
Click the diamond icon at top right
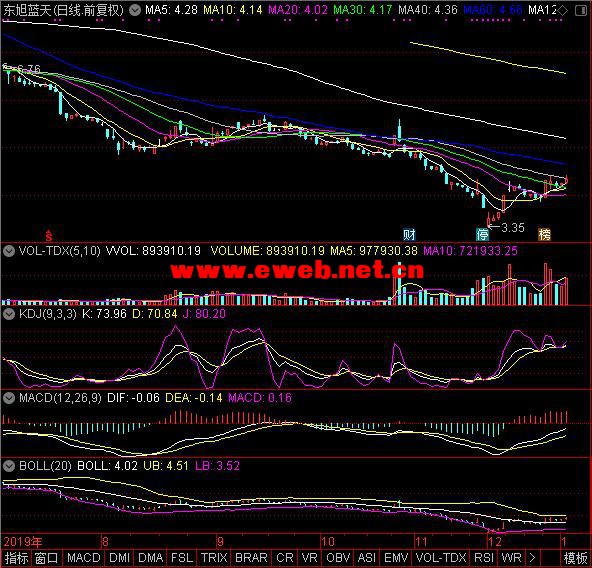coord(562,11)
